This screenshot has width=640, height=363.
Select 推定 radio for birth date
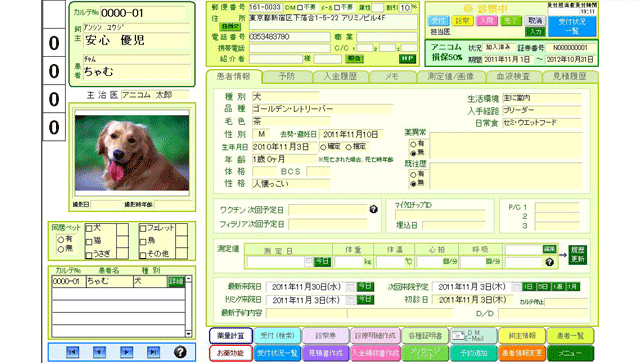coord(349,147)
